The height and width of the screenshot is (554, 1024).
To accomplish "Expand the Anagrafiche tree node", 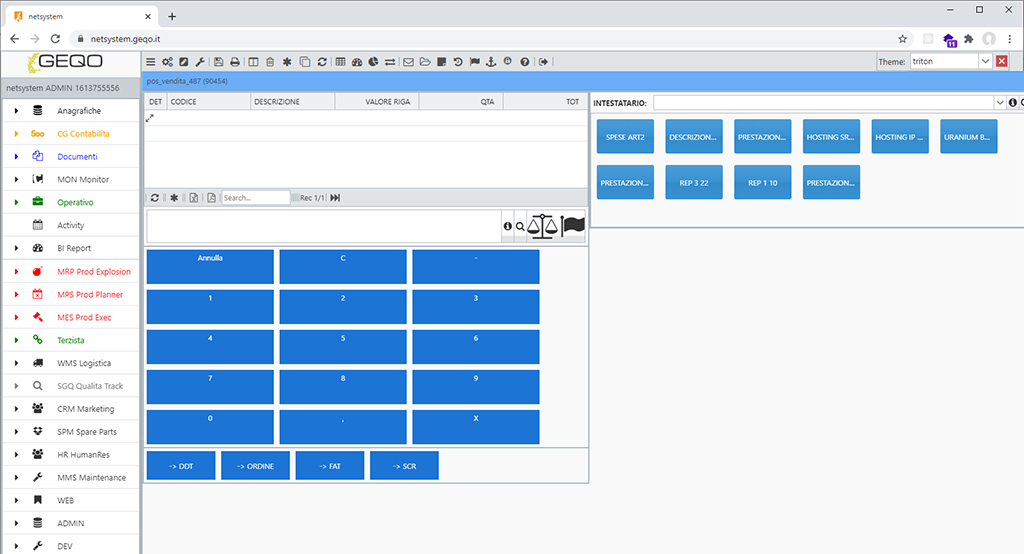I will 17,111.
